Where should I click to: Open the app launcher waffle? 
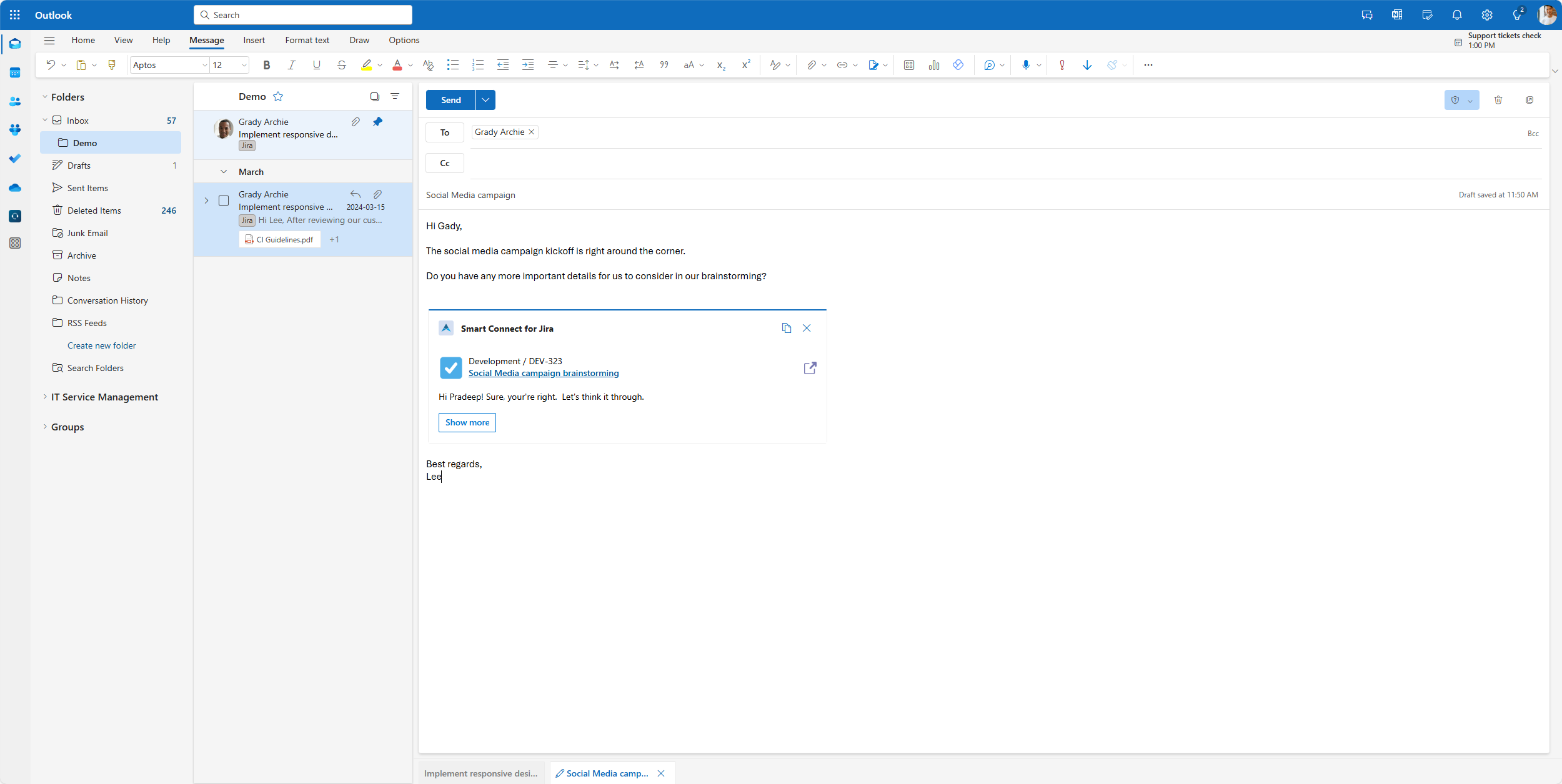click(x=15, y=15)
